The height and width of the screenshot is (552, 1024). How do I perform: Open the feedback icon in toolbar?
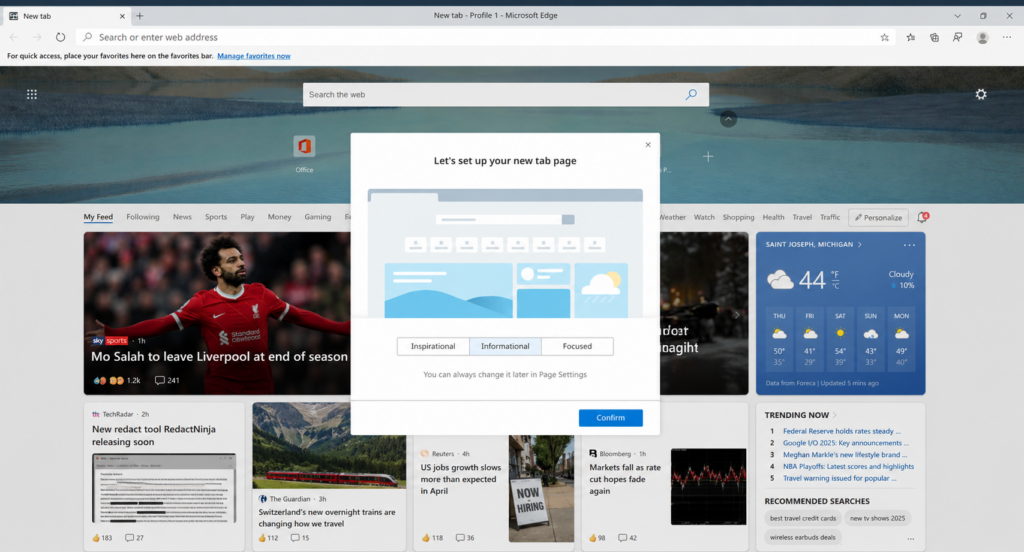pyautogui.click(x=957, y=37)
